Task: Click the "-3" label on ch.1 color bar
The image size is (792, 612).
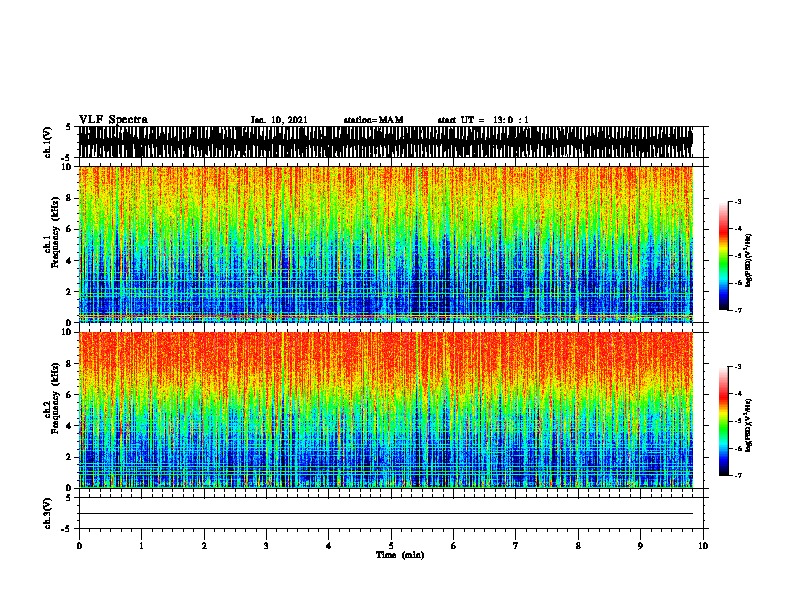Action: pos(737,202)
